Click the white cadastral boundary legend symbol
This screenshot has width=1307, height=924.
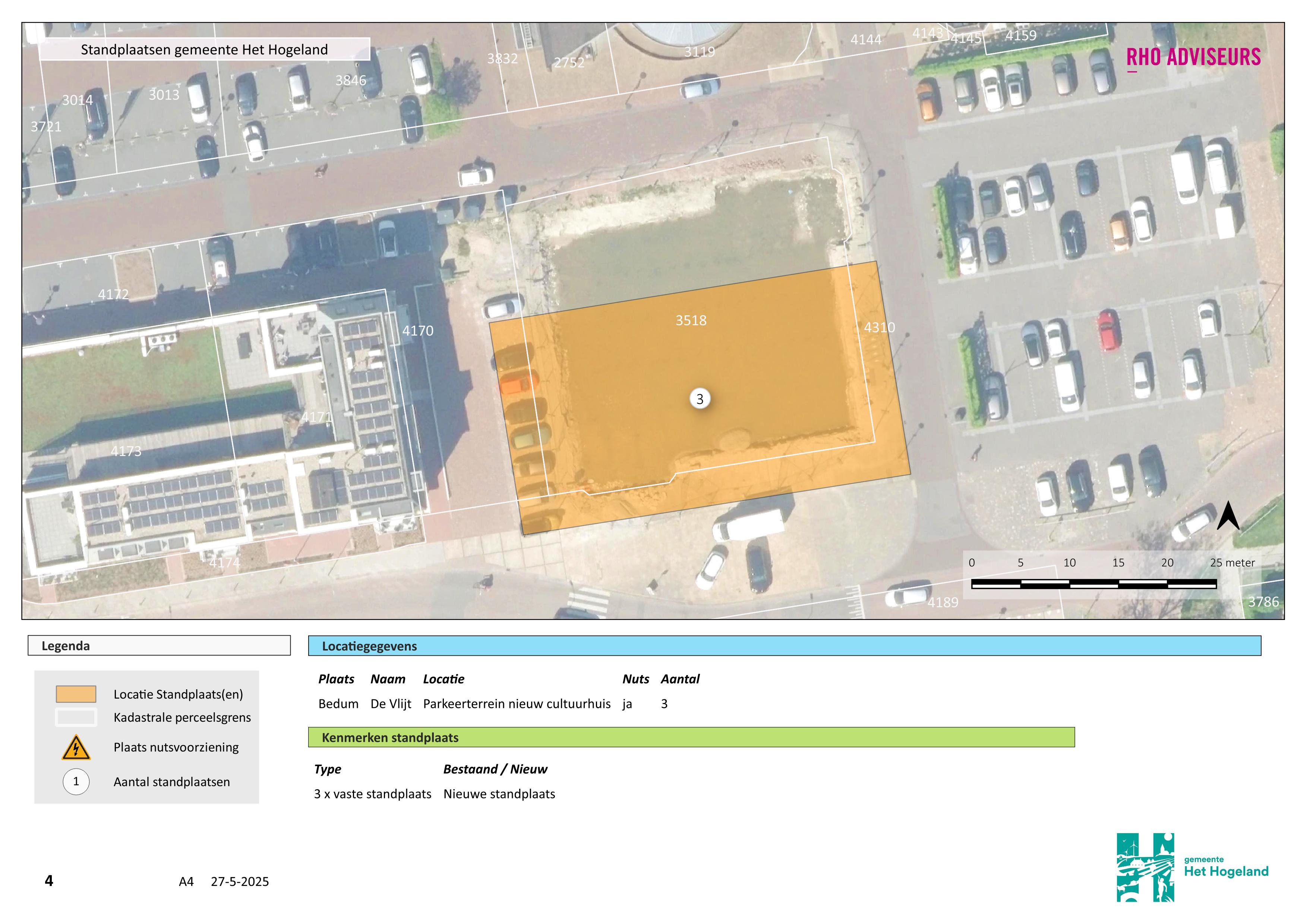pos(76,717)
